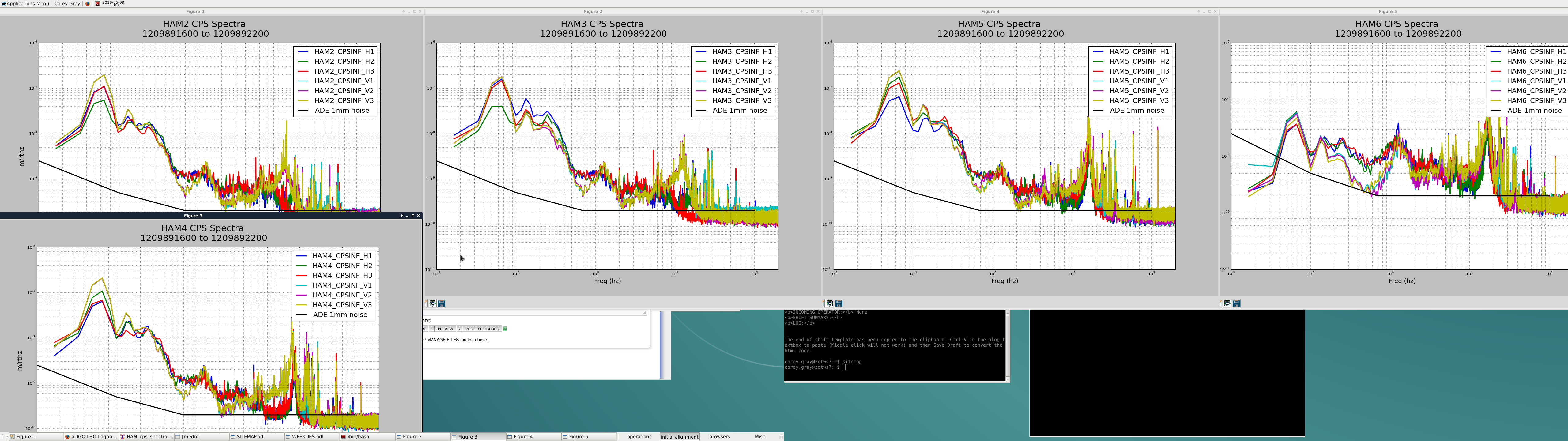Image resolution: width=1568 pixels, height=441 pixels.
Task: Click subplot configuration icon in Figure 4 toolbar
Action: 830,303
